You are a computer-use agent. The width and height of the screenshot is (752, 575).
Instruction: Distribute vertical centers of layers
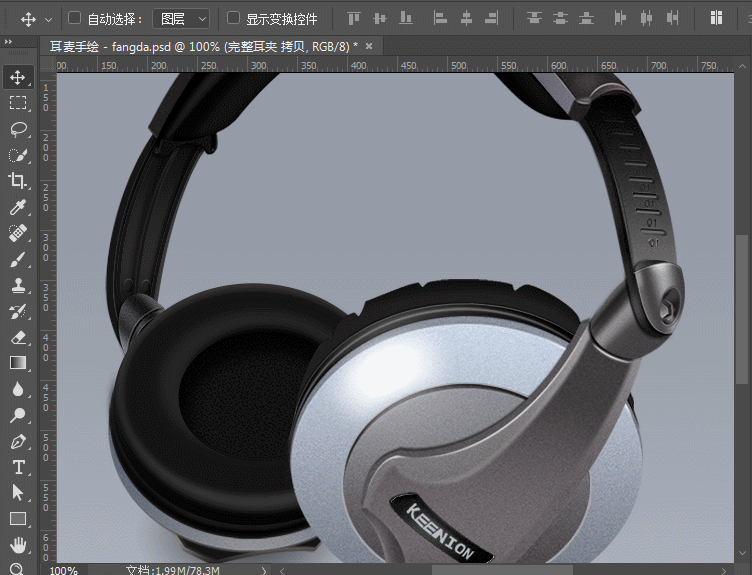click(x=560, y=18)
